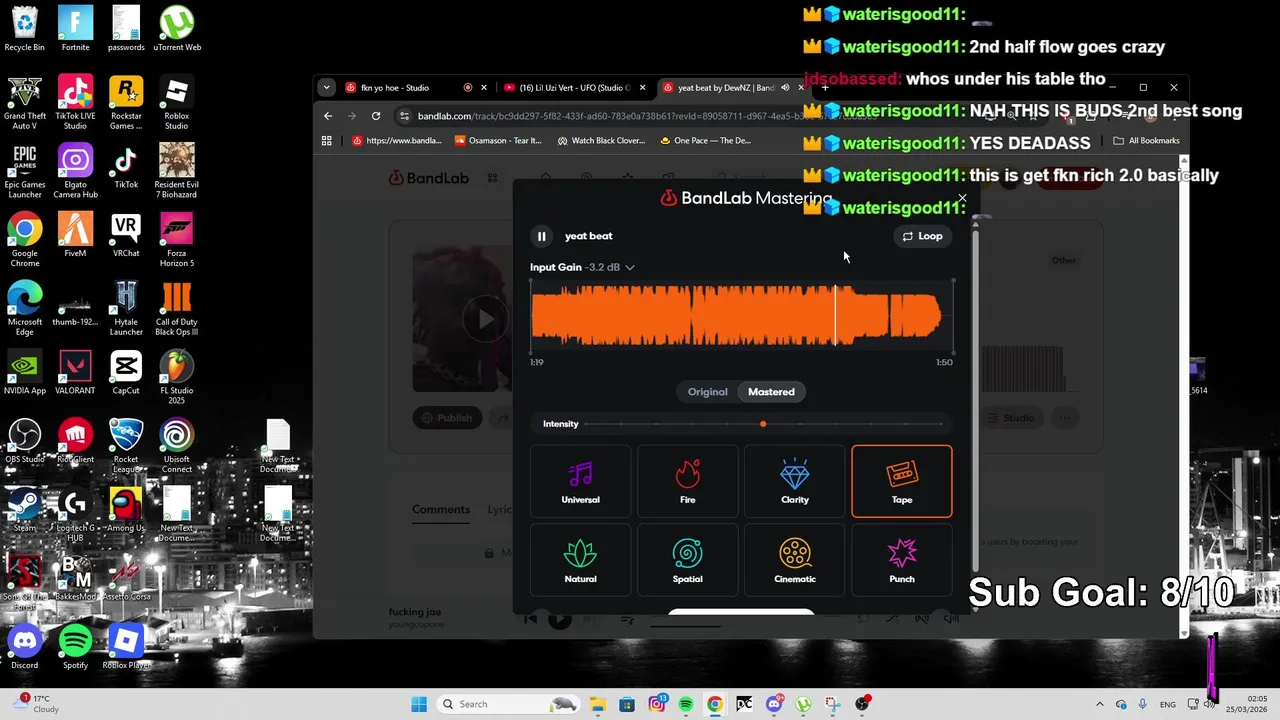1280x720 pixels.
Task: Open the Windows Start menu
Action: tap(419, 704)
